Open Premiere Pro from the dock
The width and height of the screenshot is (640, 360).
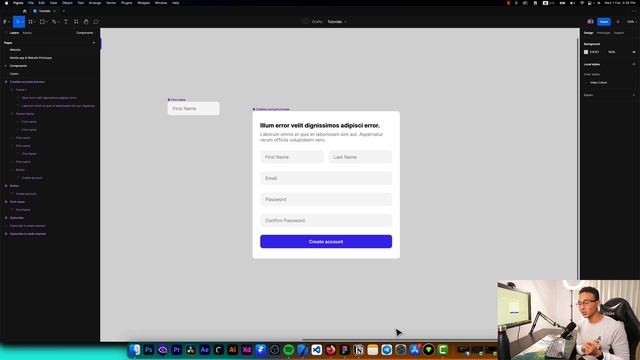(177, 350)
